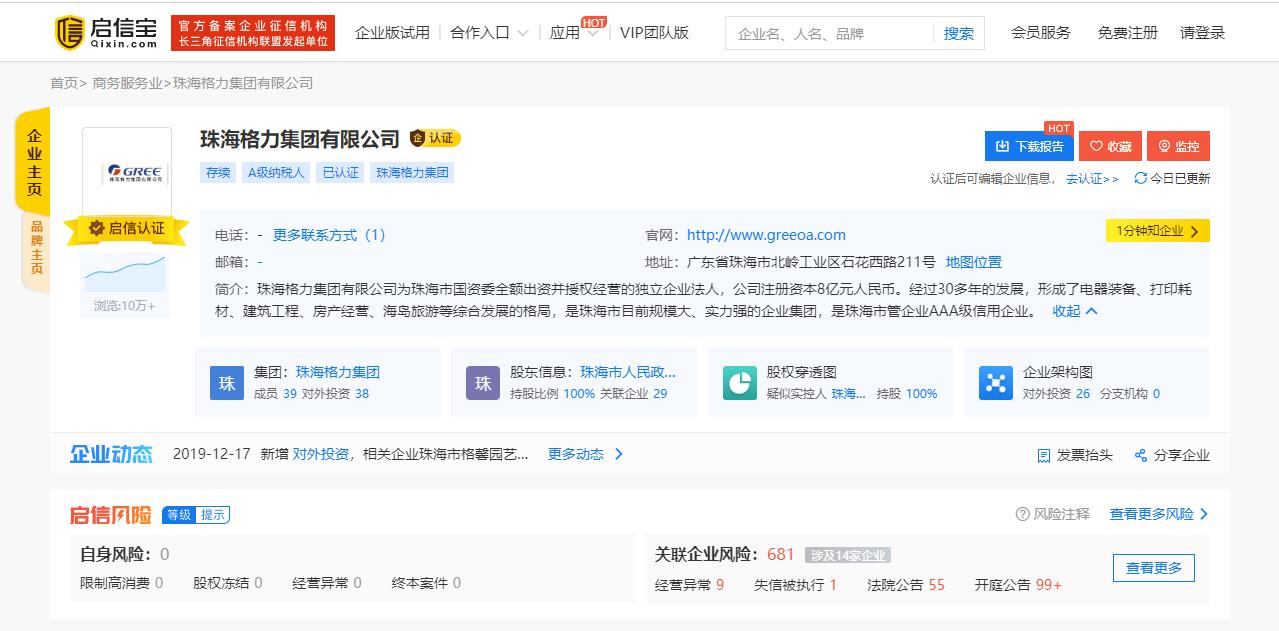The width and height of the screenshot is (1279, 631).
Task: Open the Qixin.com 启信宝 logo
Action: click(106, 33)
